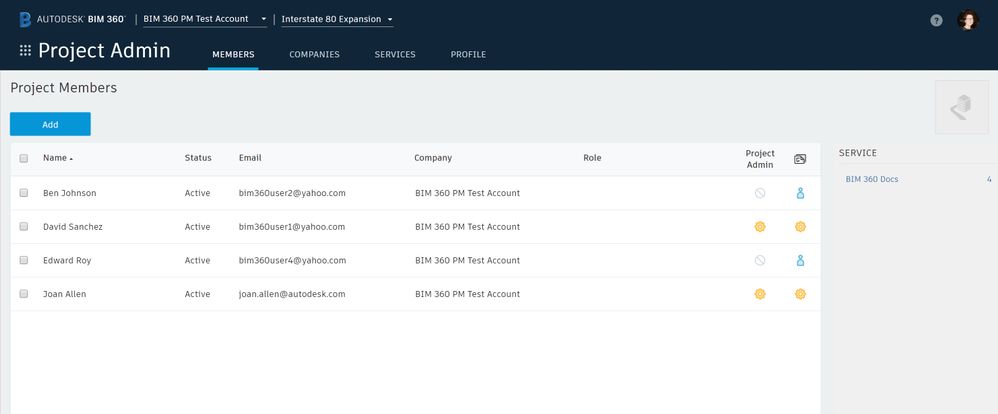Check the Edward Roy row checkbox

(24, 261)
